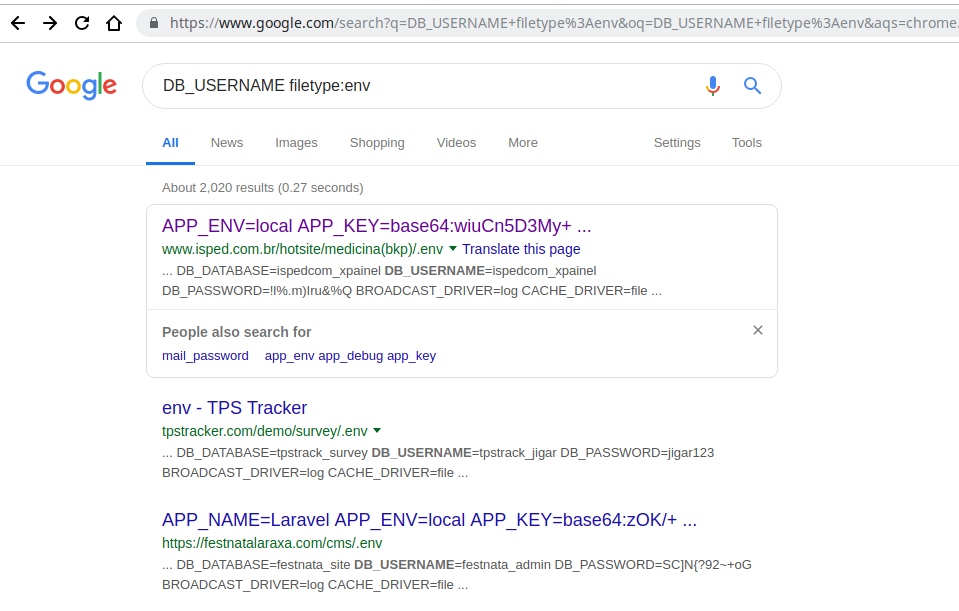Run search with the magnifying glass icon
This screenshot has width=959, height=611.
click(x=752, y=86)
